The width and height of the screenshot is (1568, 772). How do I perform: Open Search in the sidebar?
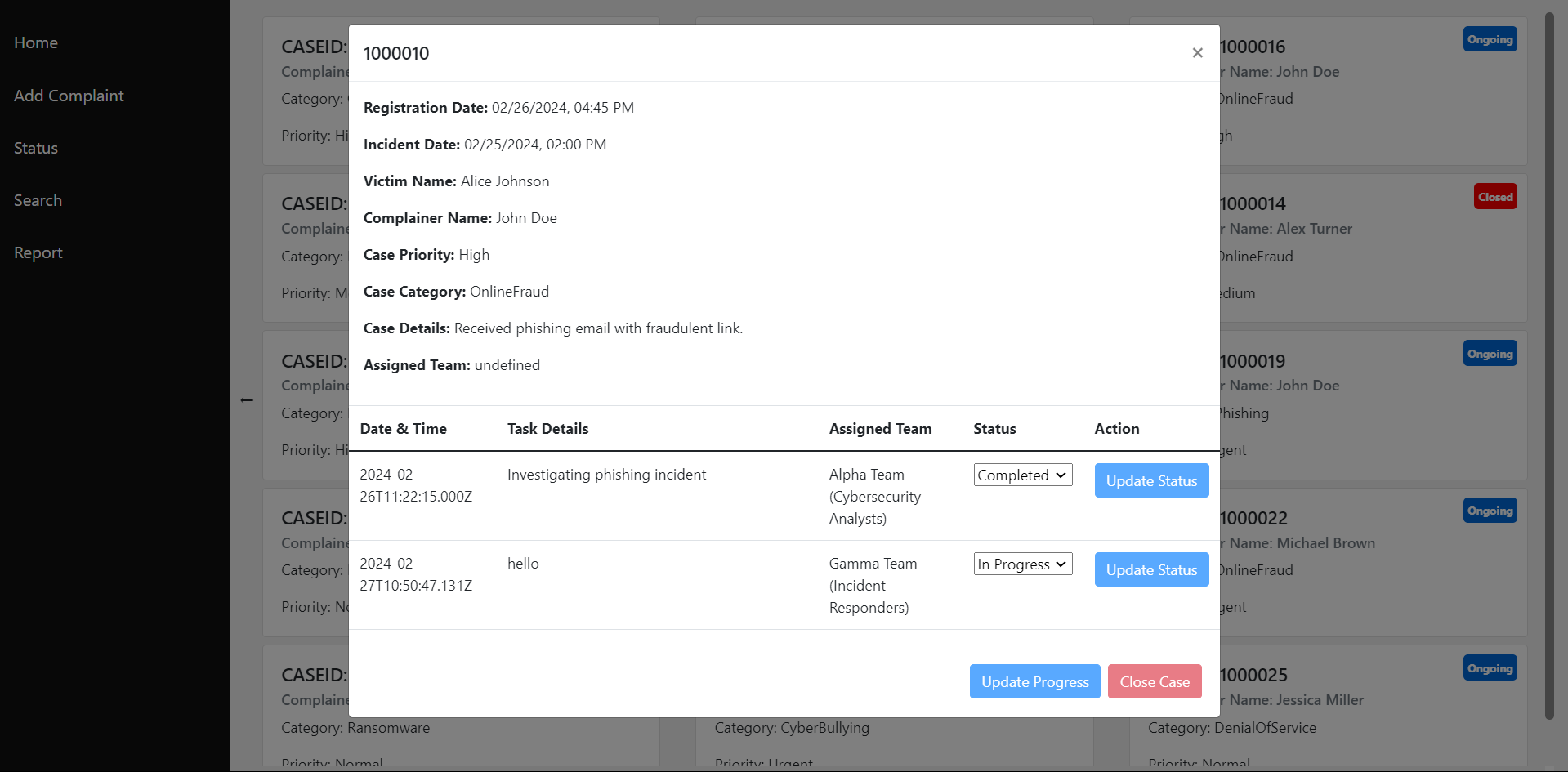38,200
